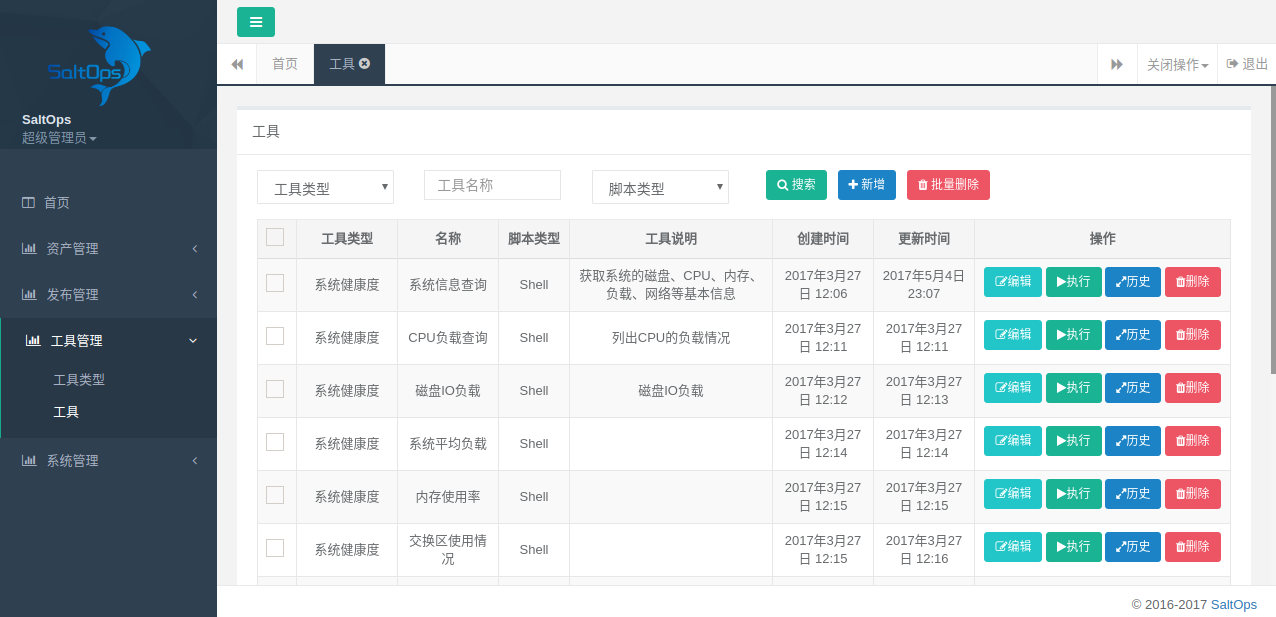
Task: Click the 工具名称 text input field
Action: (x=492, y=185)
